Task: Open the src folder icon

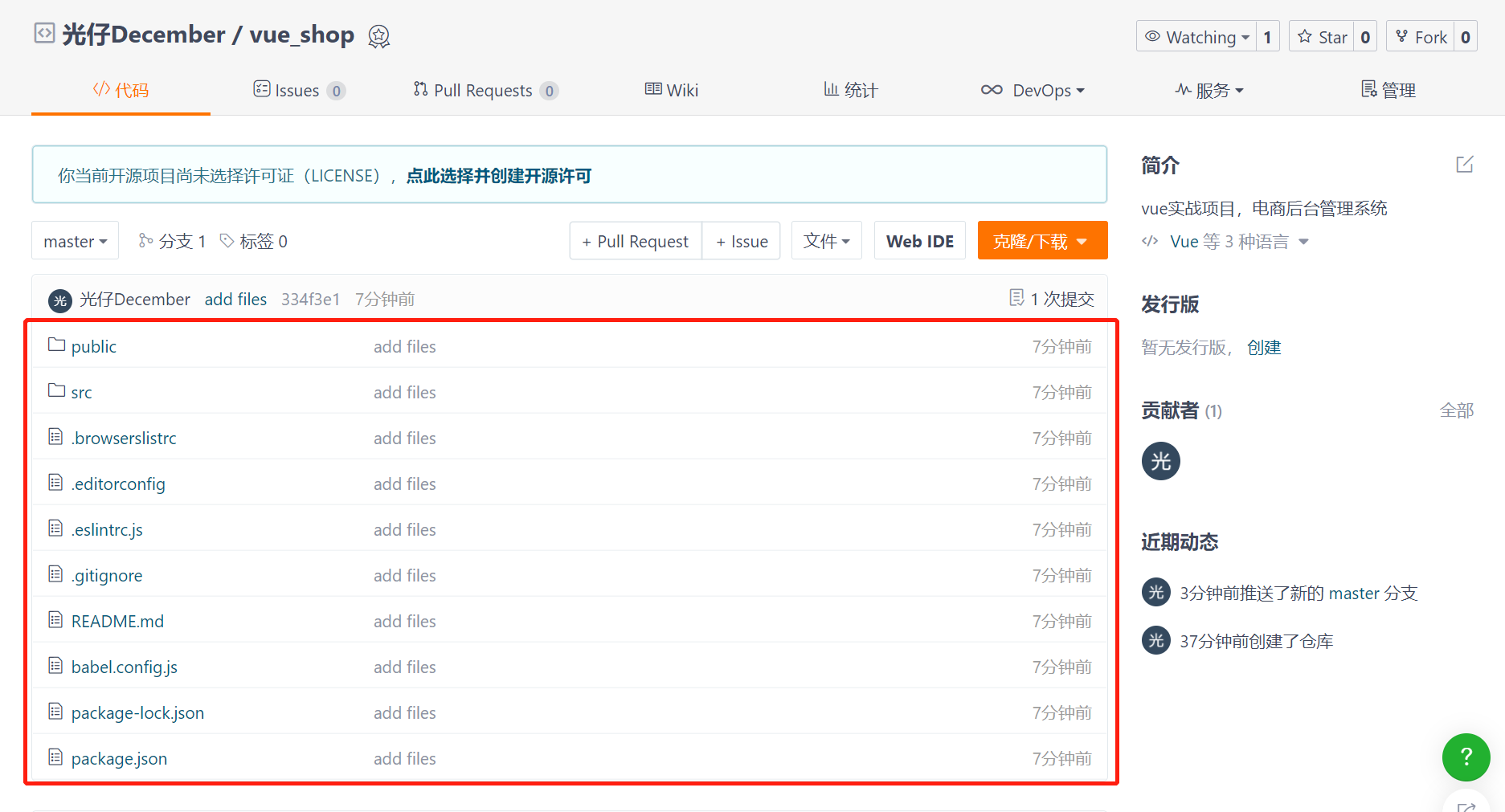Action: 55,390
